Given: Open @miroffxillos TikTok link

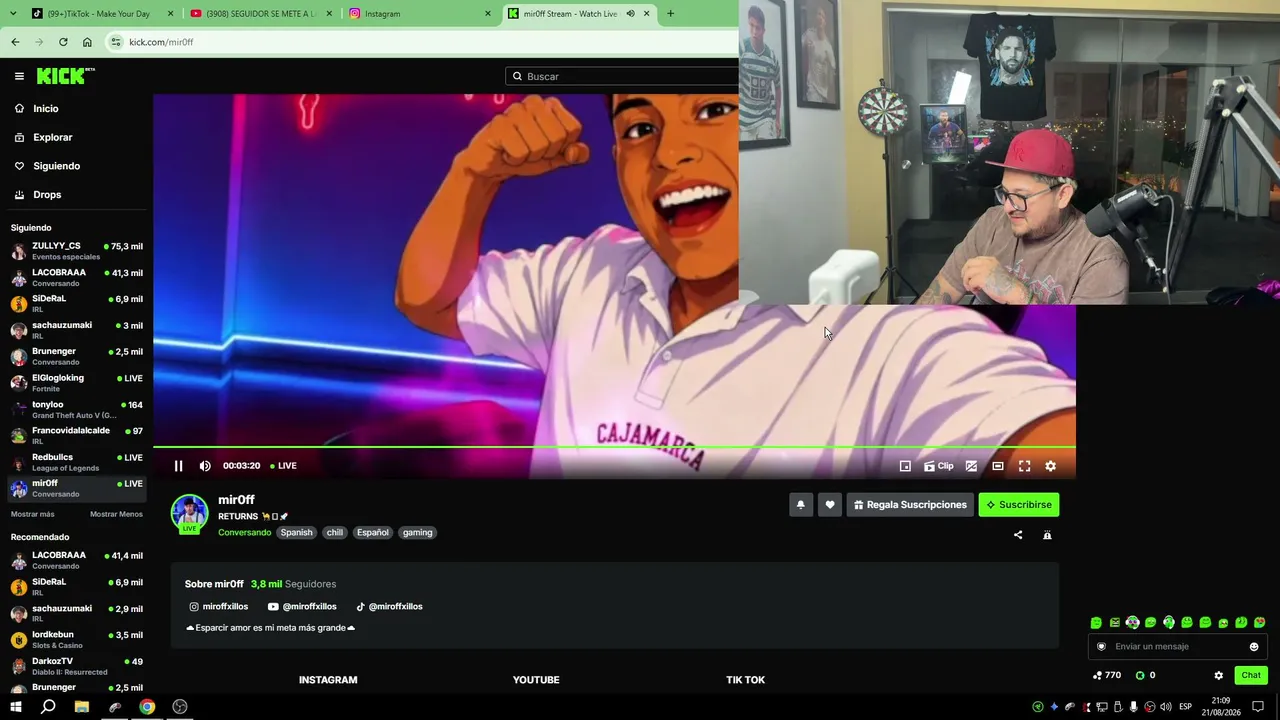Looking at the screenshot, I should pyautogui.click(x=390, y=607).
